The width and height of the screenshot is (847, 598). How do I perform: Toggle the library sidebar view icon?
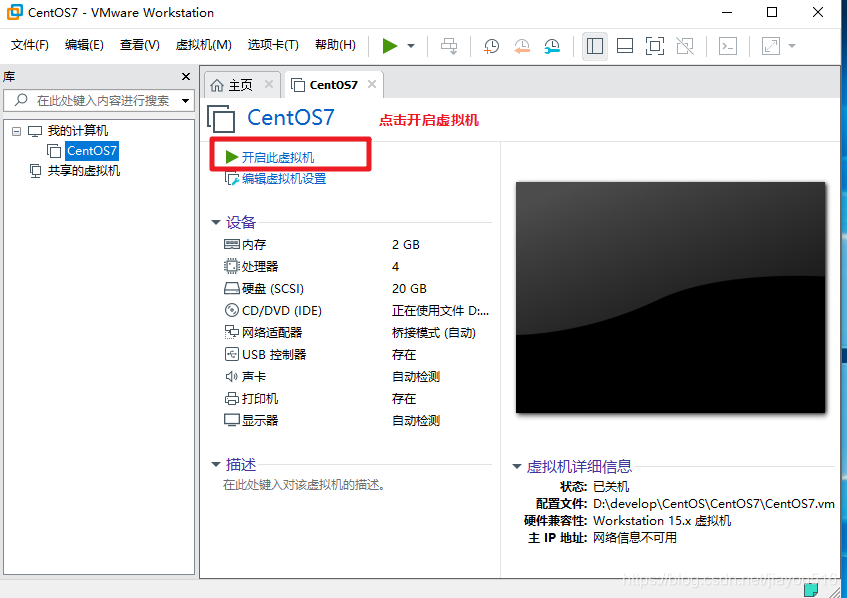[x=595, y=46]
